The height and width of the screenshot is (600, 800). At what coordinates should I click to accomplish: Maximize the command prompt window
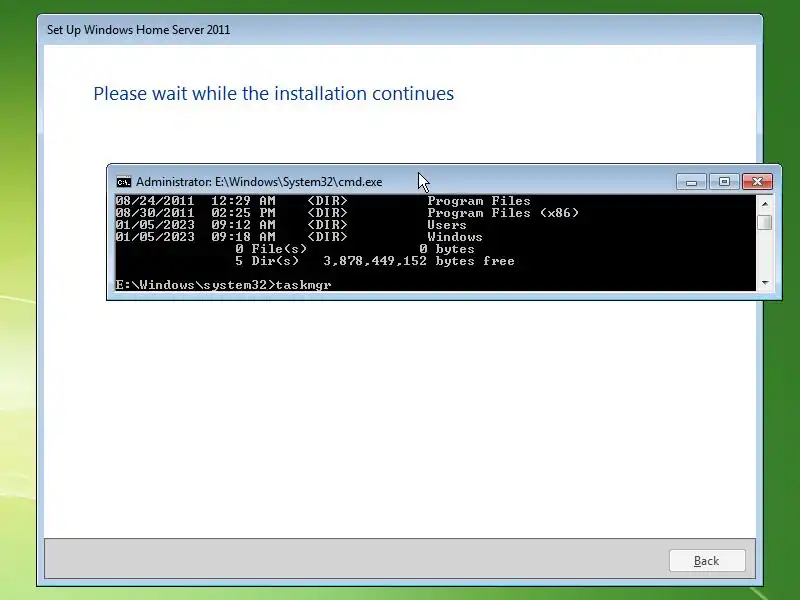pos(724,182)
